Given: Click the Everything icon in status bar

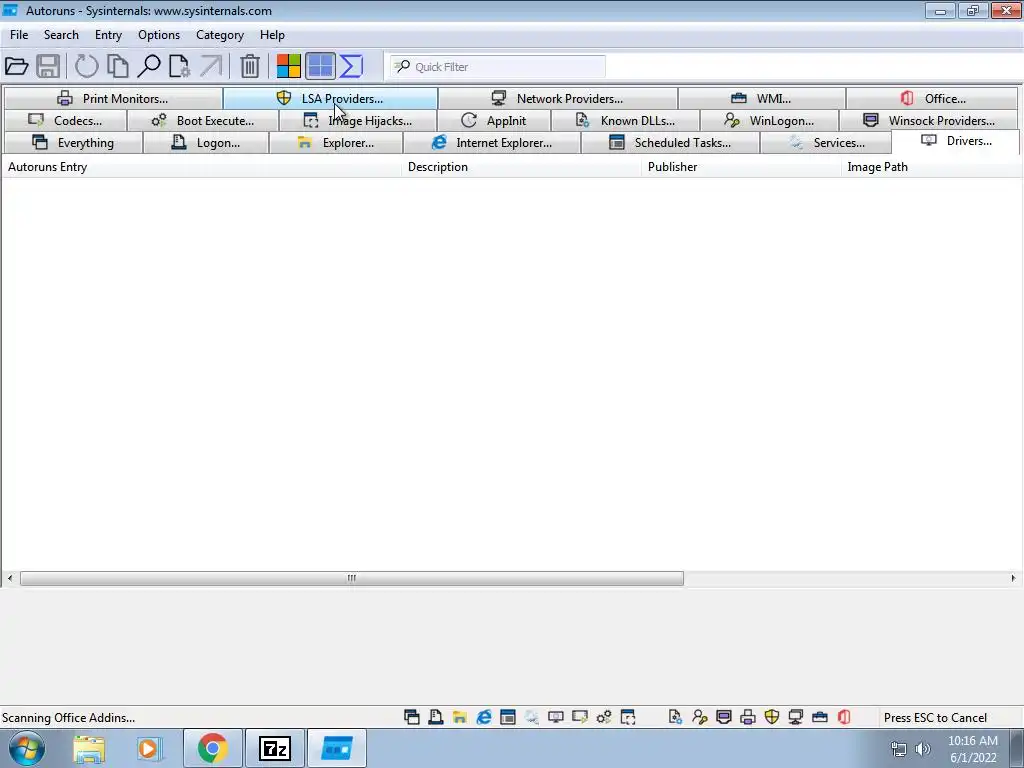Looking at the screenshot, I should point(411,718).
